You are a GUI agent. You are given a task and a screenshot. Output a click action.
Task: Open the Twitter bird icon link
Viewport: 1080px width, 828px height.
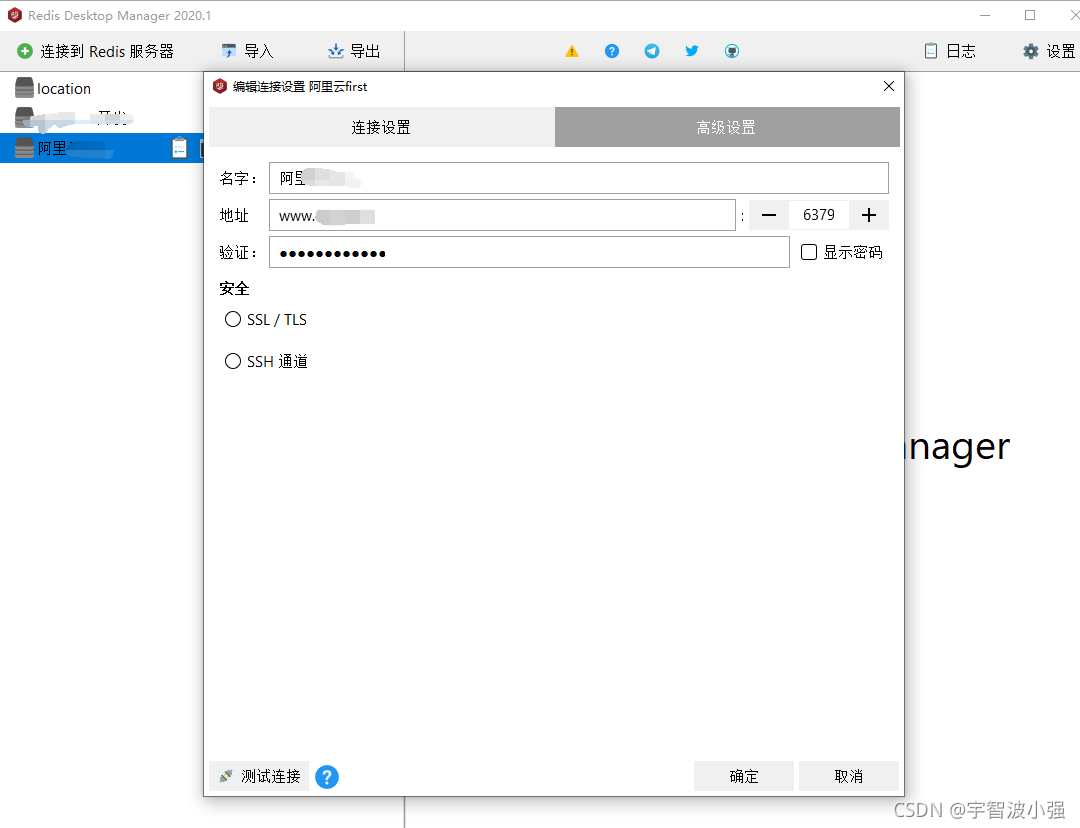[x=692, y=51]
